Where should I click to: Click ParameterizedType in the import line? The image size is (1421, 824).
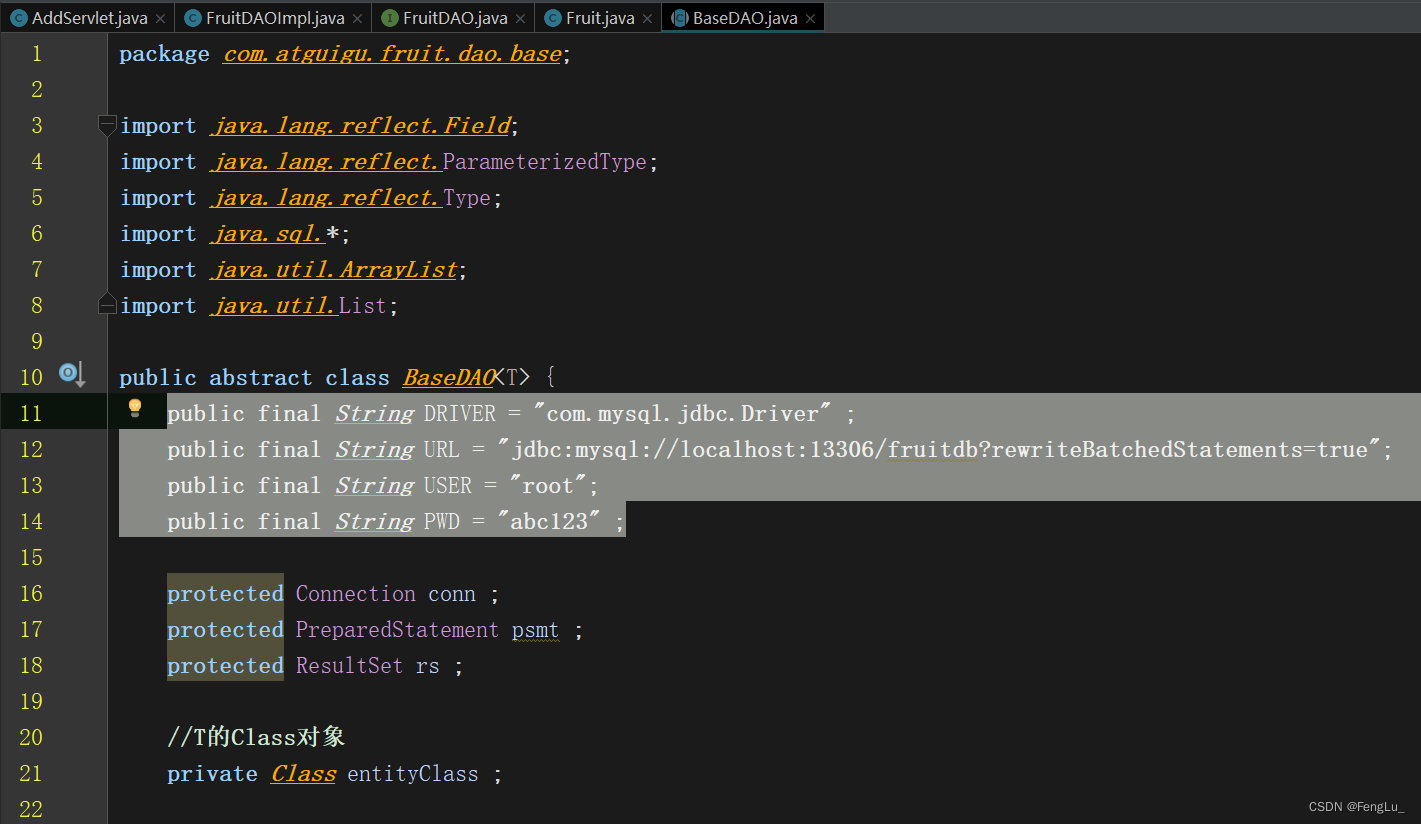pos(545,162)
